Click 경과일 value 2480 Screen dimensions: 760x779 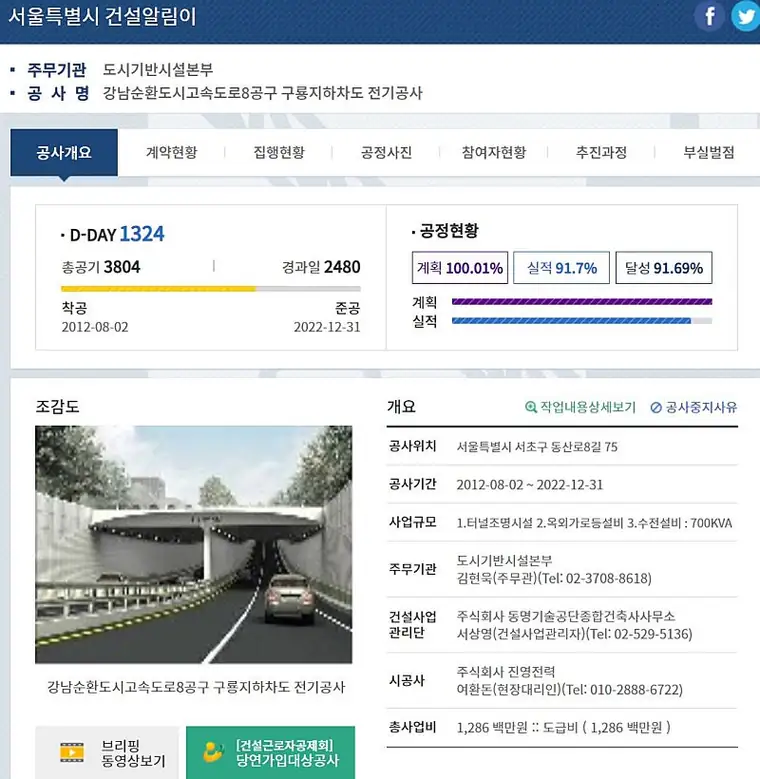(x=342, y=267)
